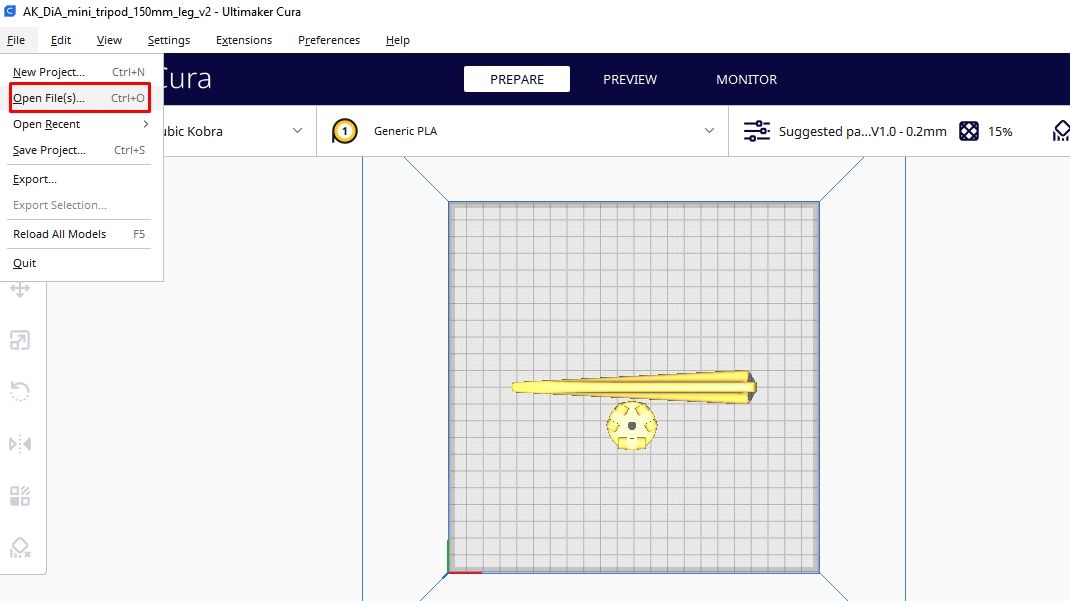
Task: Switch to the PREVIEW stage
Action: [x=630, y=79]
